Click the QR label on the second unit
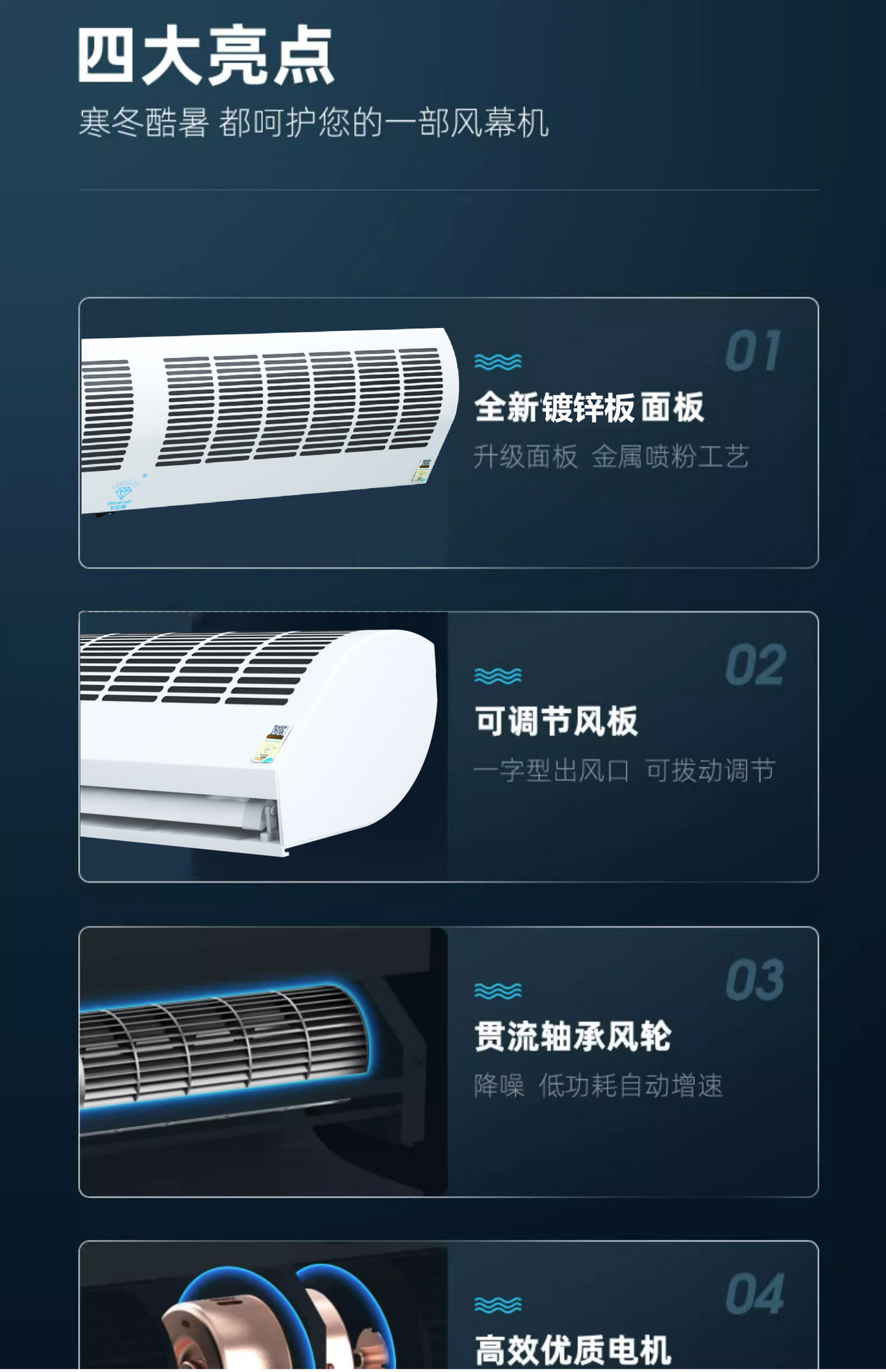The width and height of the screenshot is (886, 1372). pyautogui.click(x=272, y=743)
